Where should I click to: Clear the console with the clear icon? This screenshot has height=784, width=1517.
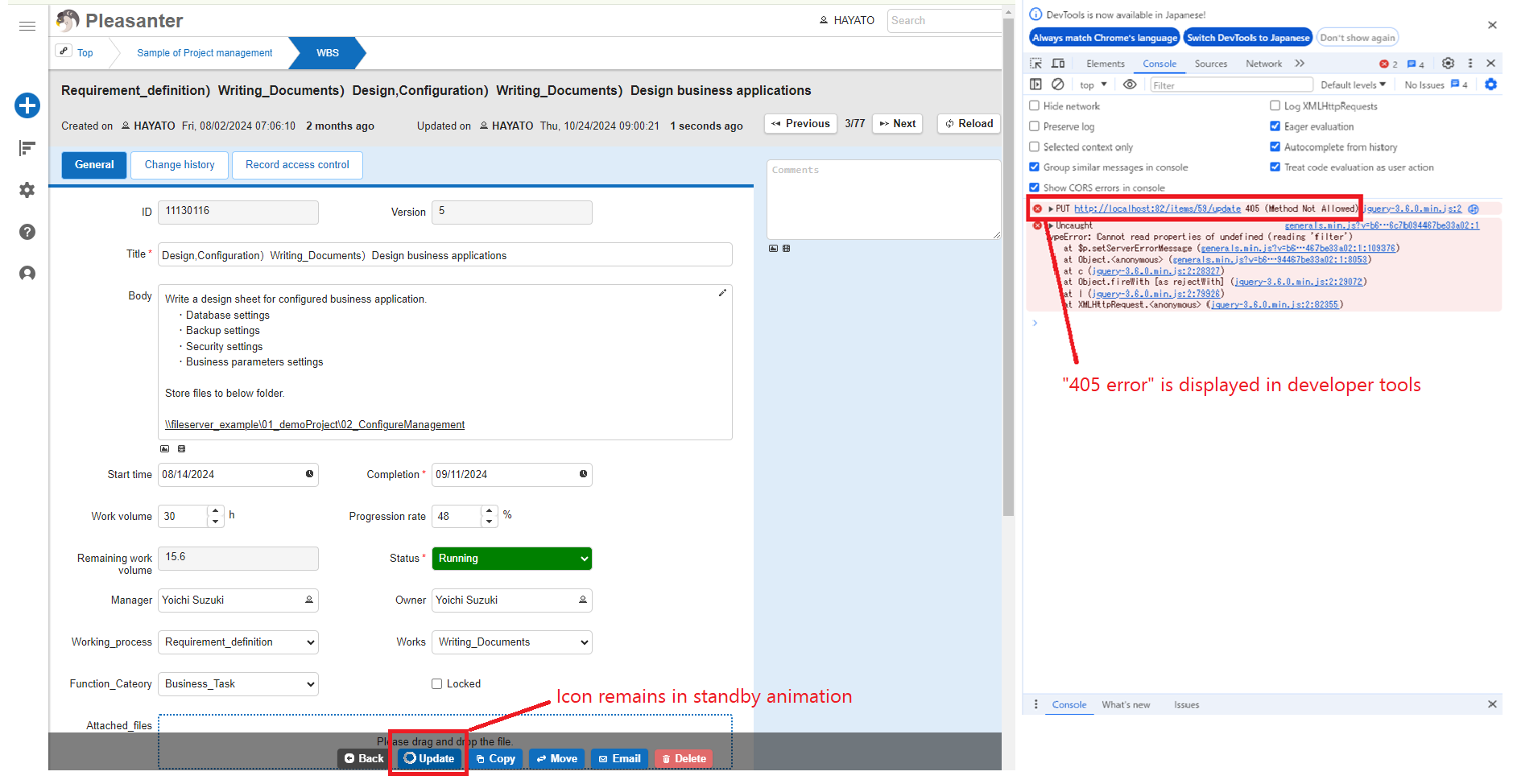[x=1058, y=85]
